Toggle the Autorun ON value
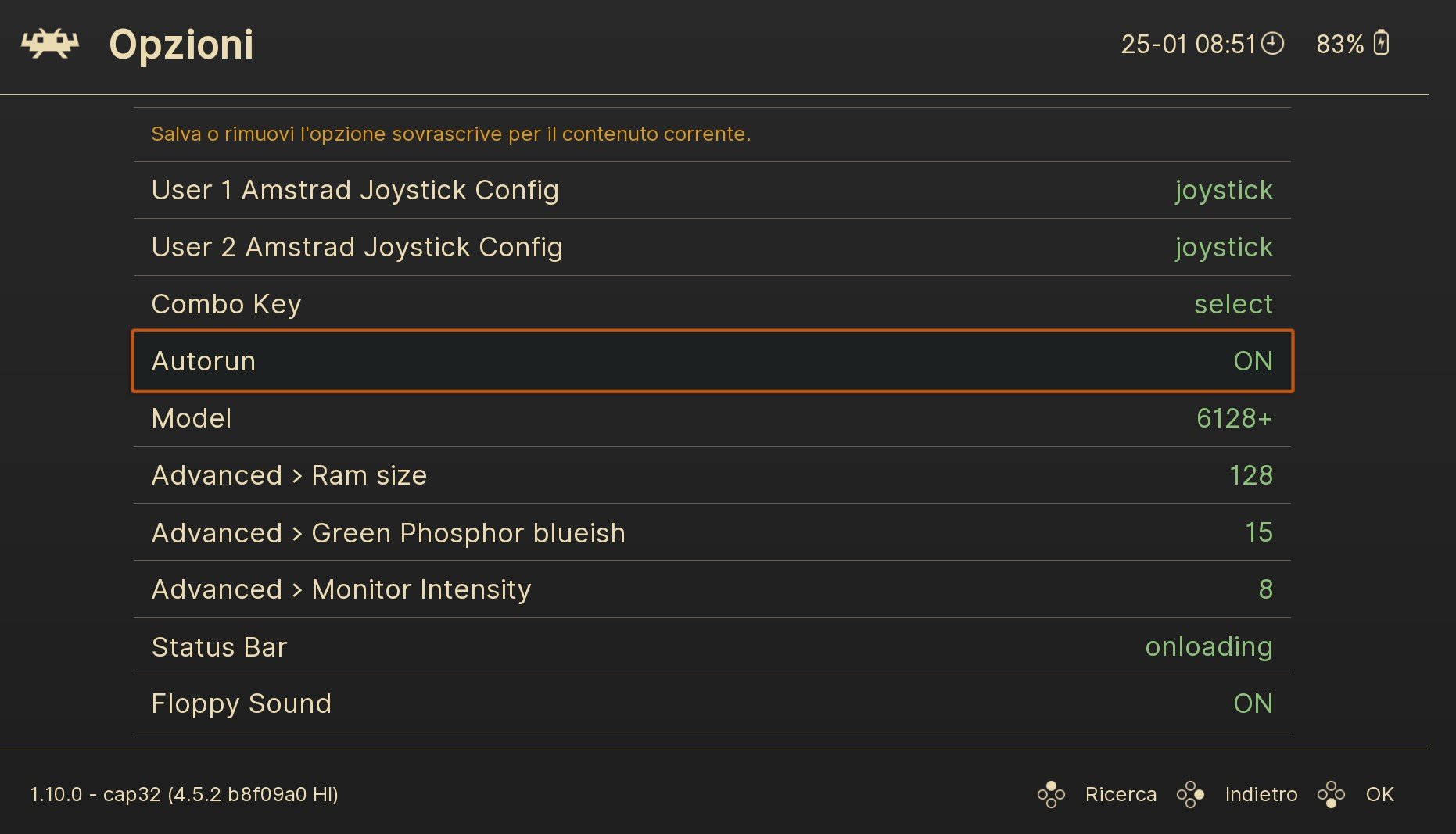Image resolution: width=1456 pixels, height=834 pixels. tap(1253, 361)
